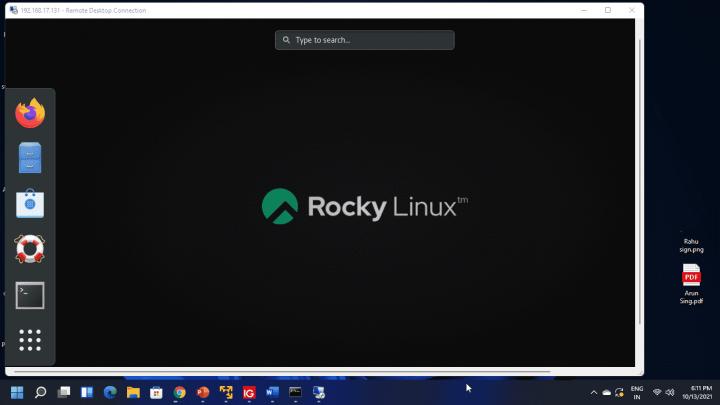
Task: Open Wi-Fi network tray icon
Action: pyautogui.click(x=657, y=393)
